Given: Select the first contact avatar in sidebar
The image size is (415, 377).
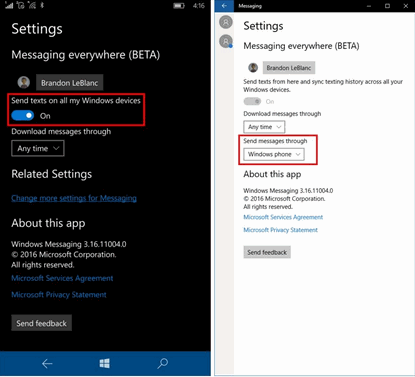Looking at the screenshot, I should [226, 22].
